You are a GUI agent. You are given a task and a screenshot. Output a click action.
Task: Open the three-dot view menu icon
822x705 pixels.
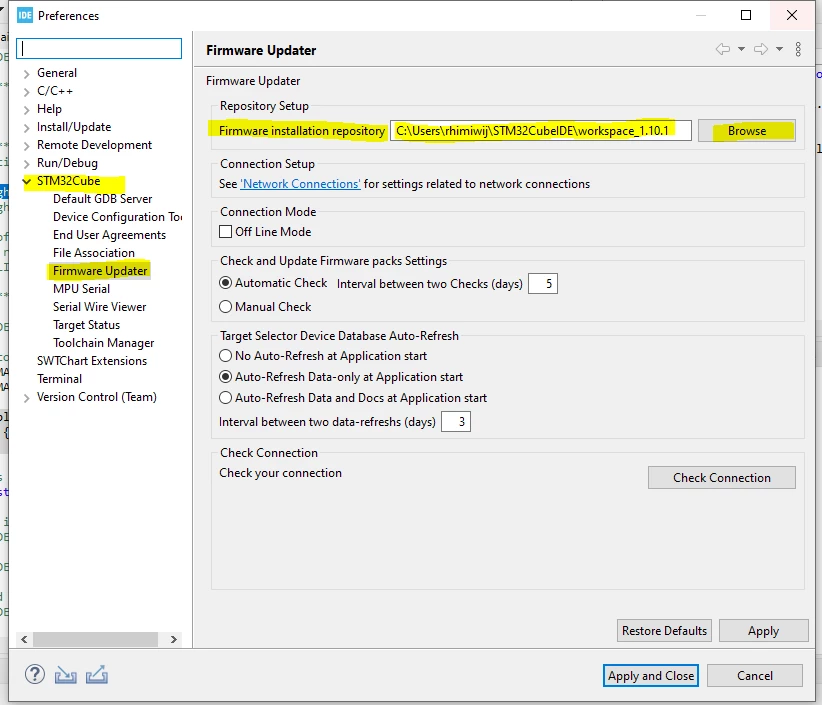pos(798,49)
